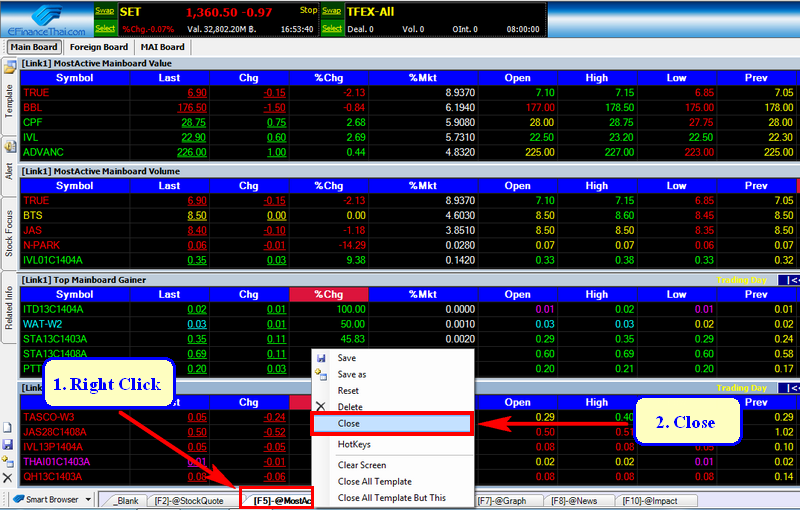The width and height of the screenshot is (800, 510).
Task: Click the TFEX-All market title
Action: (370, 12)
